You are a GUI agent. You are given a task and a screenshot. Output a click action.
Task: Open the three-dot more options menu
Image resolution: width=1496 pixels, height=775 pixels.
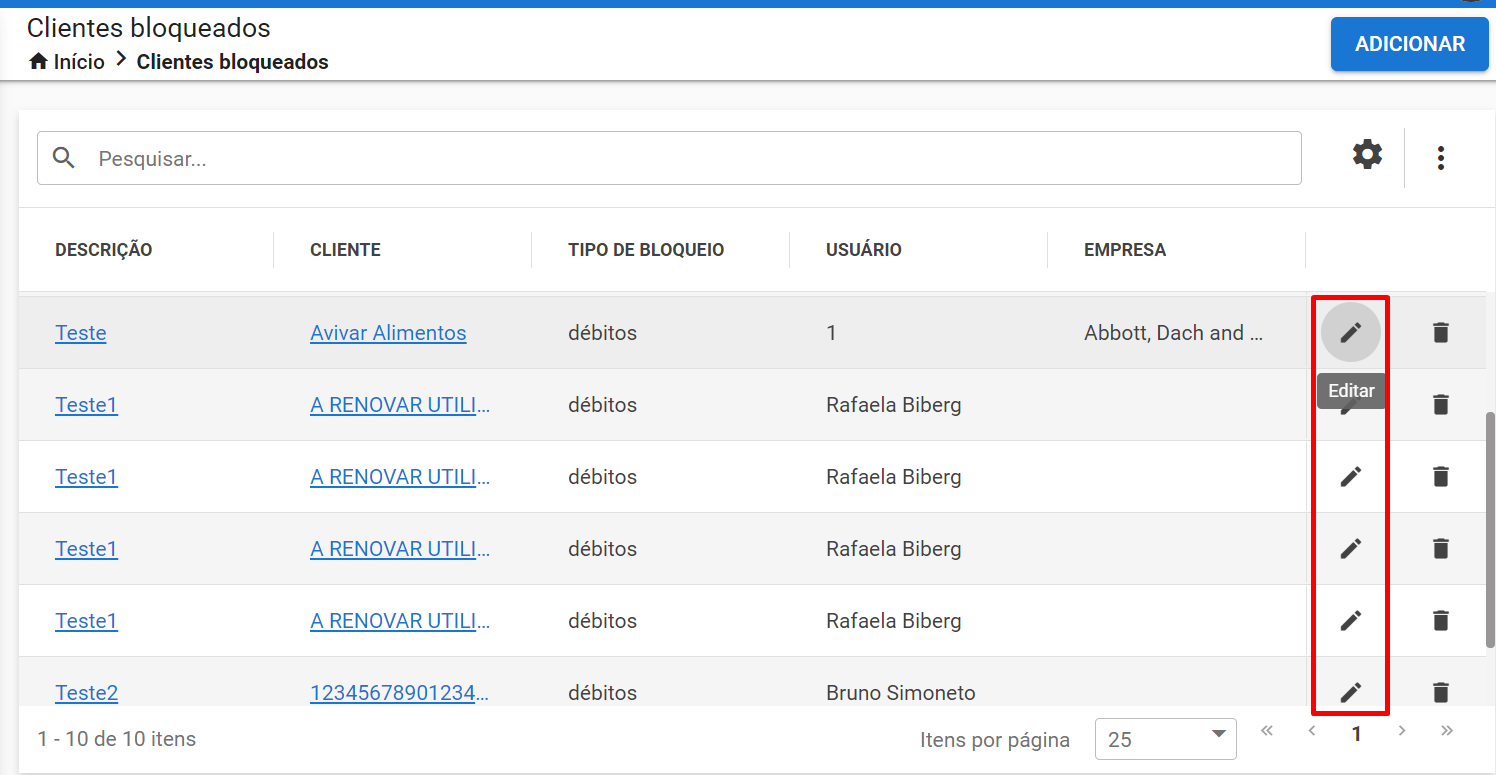coord(1441,158)
